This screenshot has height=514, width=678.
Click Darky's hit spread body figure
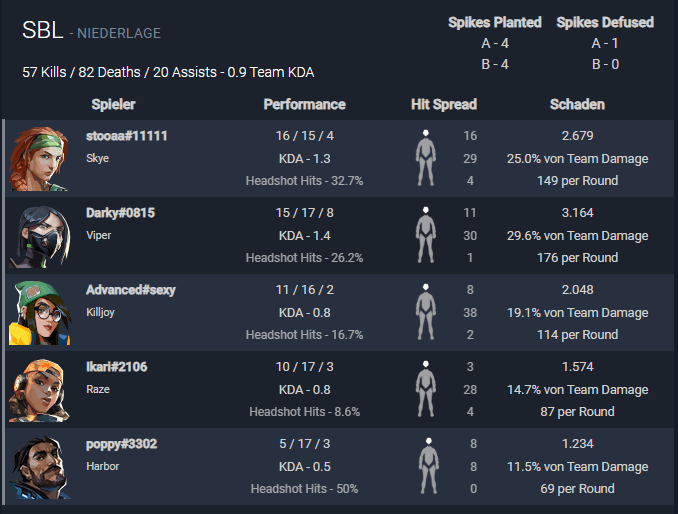(426, 235)
